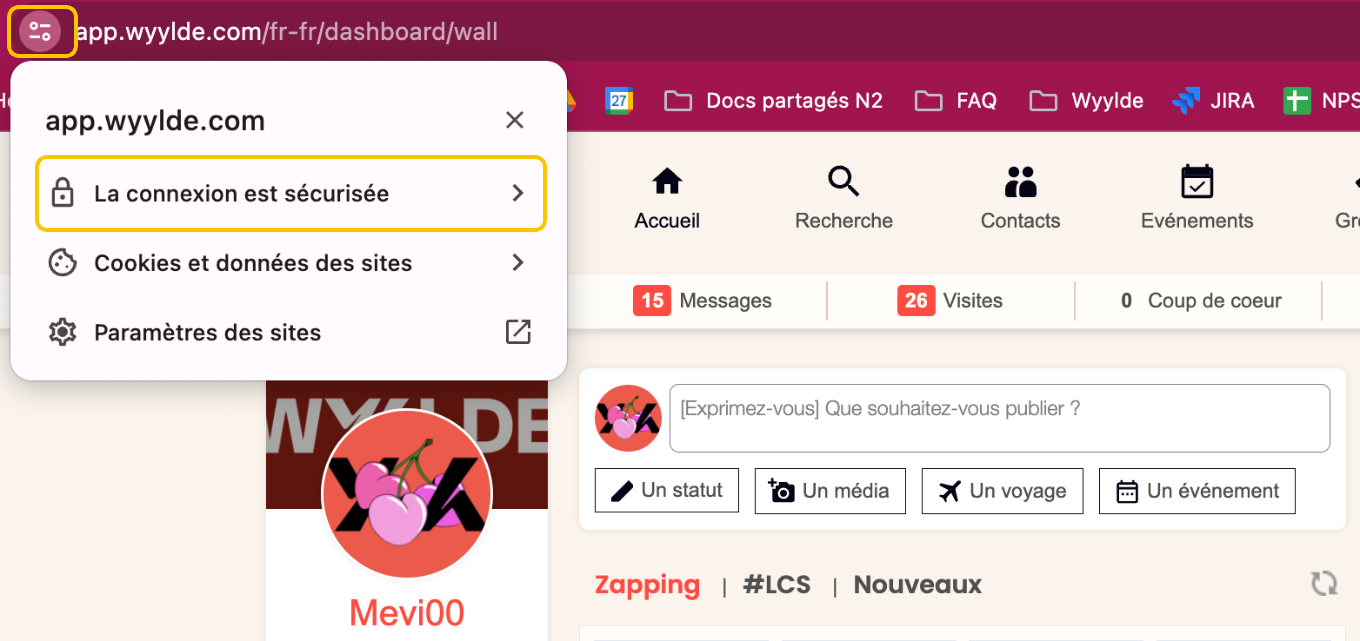Image resolution: width=1360 pixels, height=641 pixels.
Task: Open the FAQ bookmark folder
Action: point(956,100)
